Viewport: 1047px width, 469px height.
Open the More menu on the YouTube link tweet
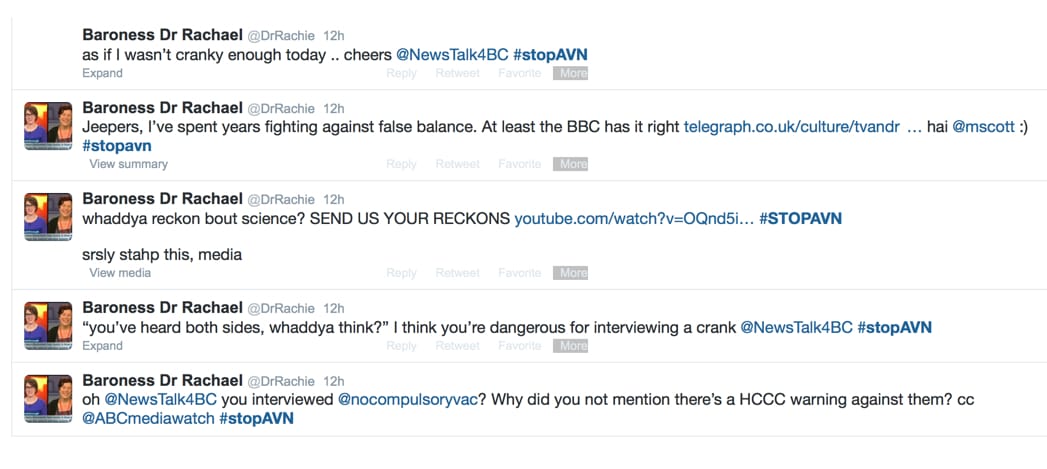click(573, 273)
